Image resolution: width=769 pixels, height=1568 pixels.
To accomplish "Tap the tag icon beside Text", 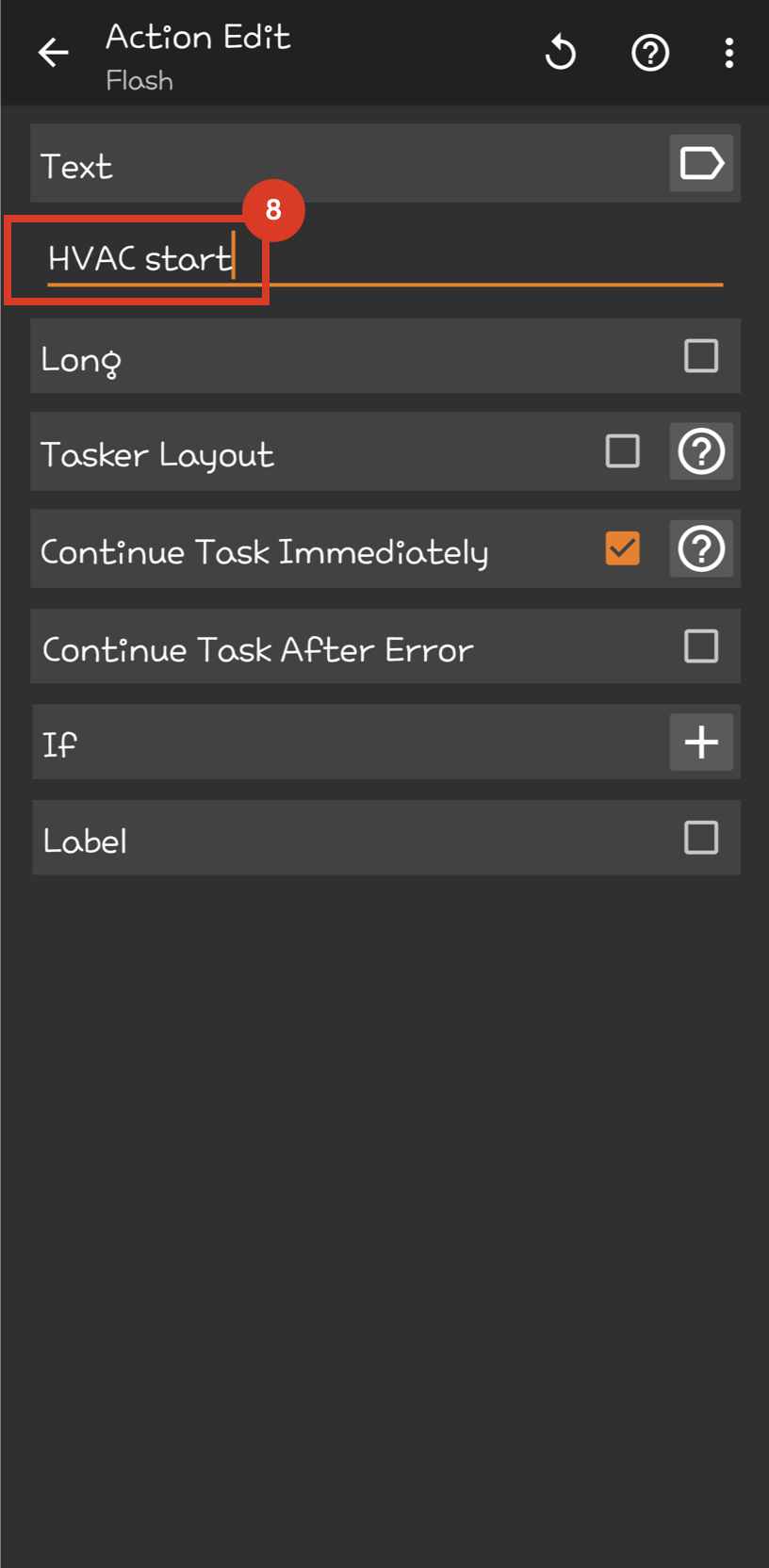I will click(x=701, y=164).
